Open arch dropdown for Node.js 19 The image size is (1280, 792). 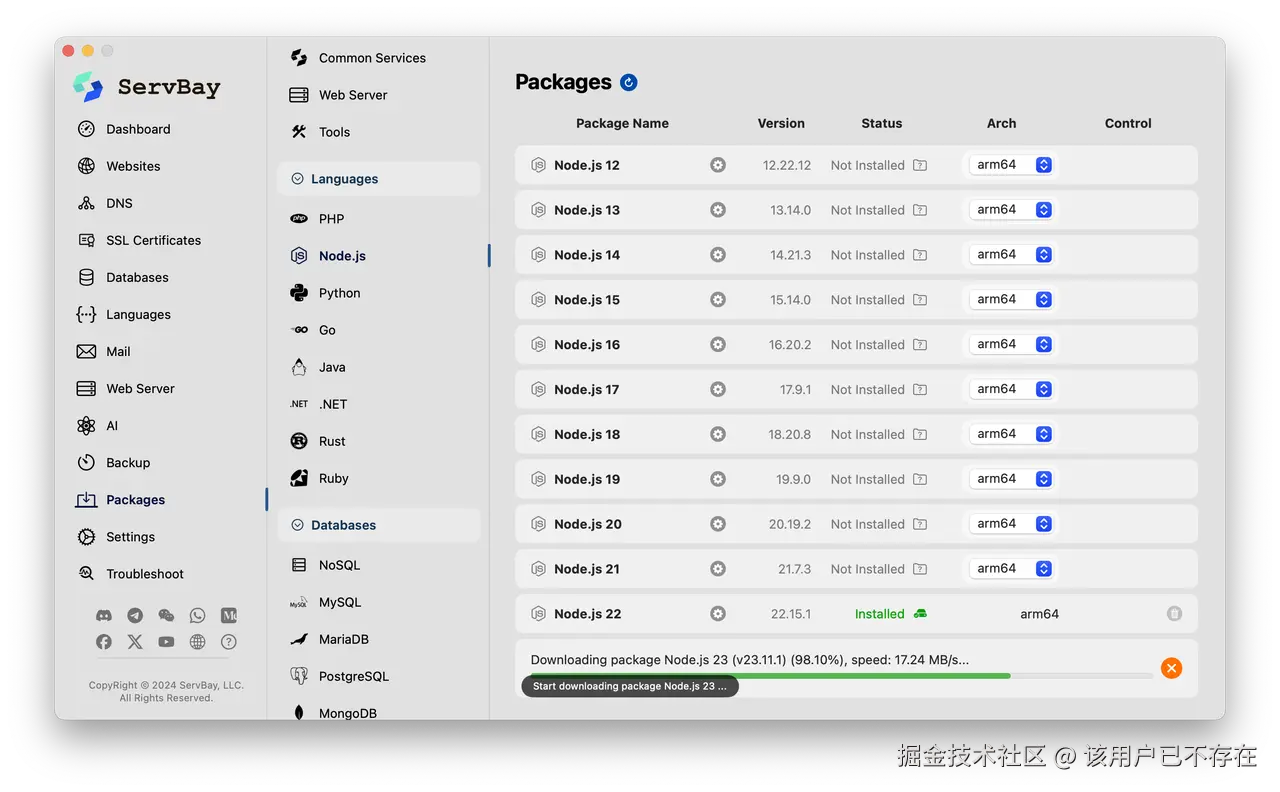click(1012, 479)
